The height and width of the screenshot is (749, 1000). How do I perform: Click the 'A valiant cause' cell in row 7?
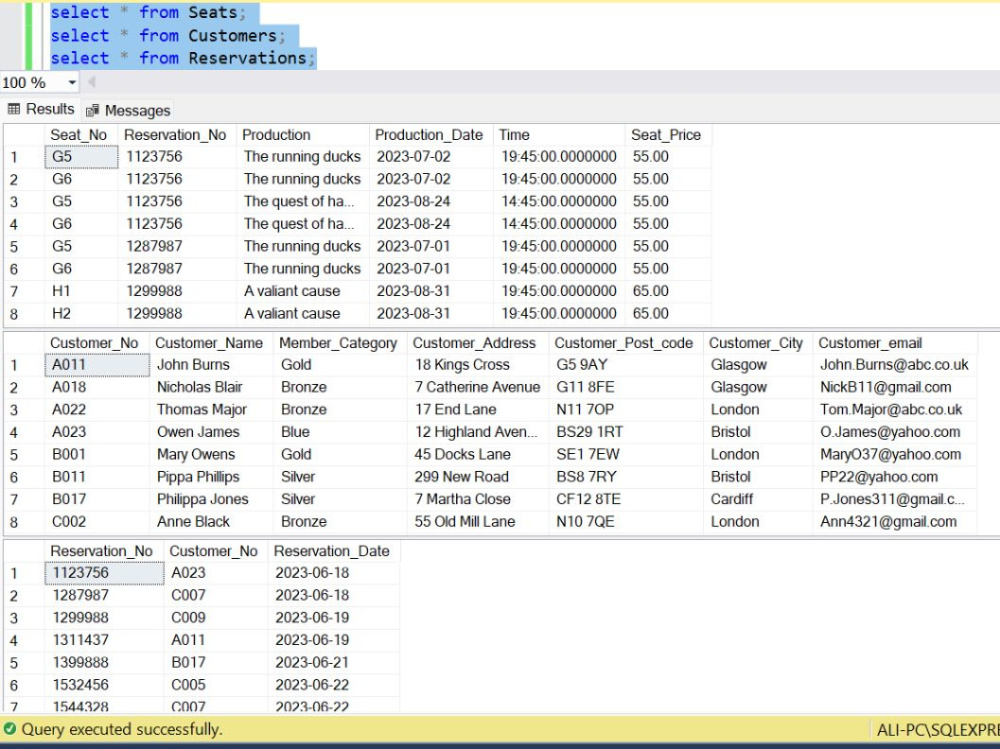click(303, 291)
